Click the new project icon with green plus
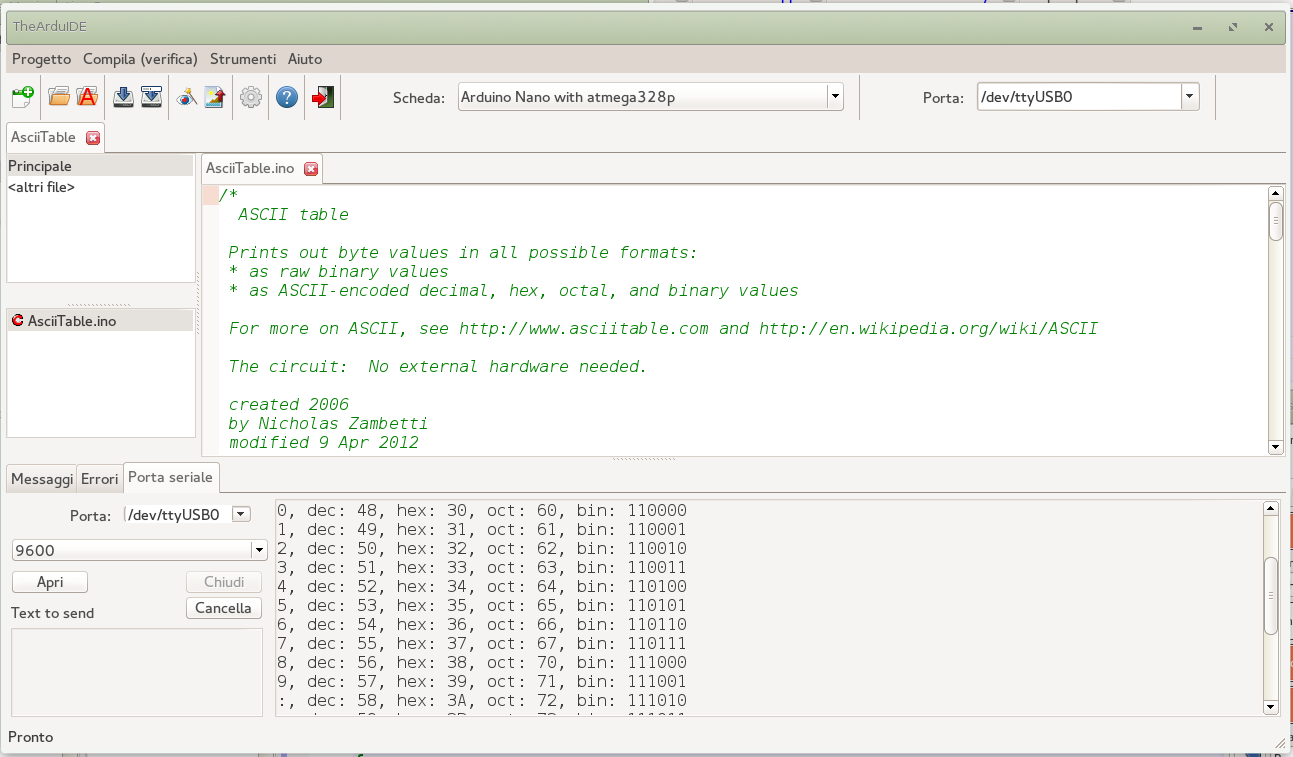The height and width of the screenshot is (757, 1293). tap(22, 97)
